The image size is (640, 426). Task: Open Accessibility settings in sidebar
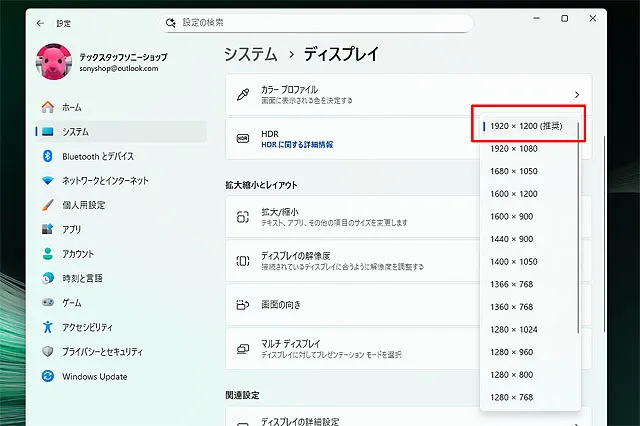90,327
